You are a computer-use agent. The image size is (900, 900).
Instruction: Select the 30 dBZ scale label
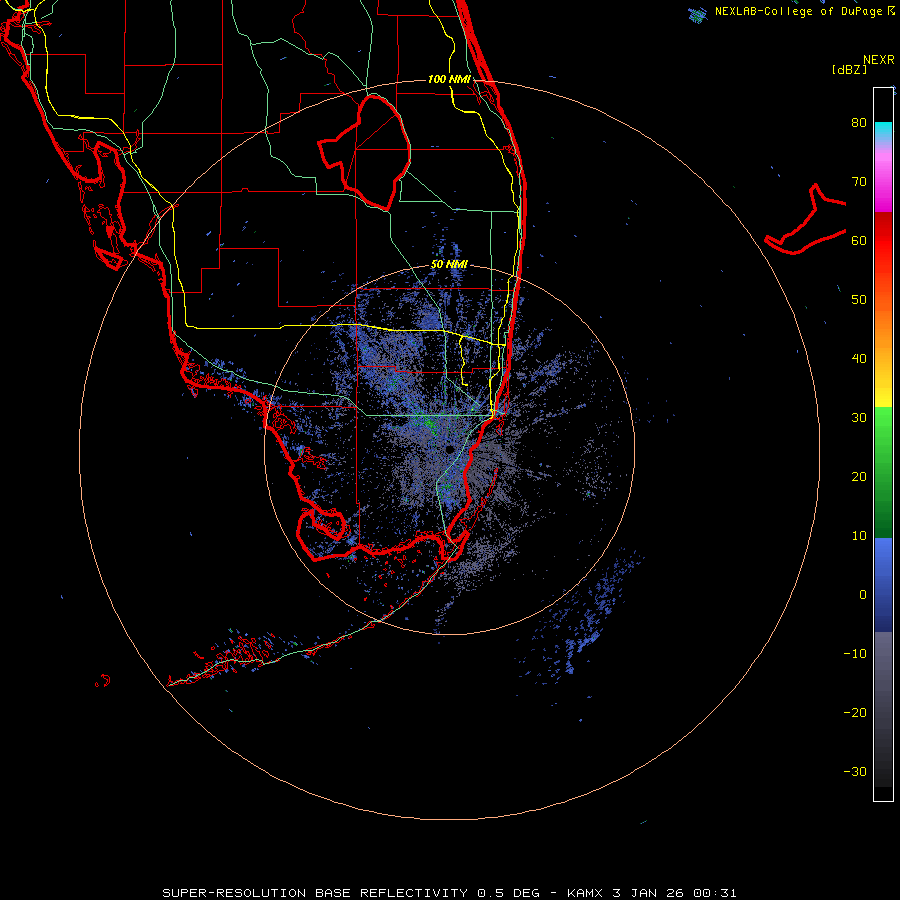[x=859, y=418]
